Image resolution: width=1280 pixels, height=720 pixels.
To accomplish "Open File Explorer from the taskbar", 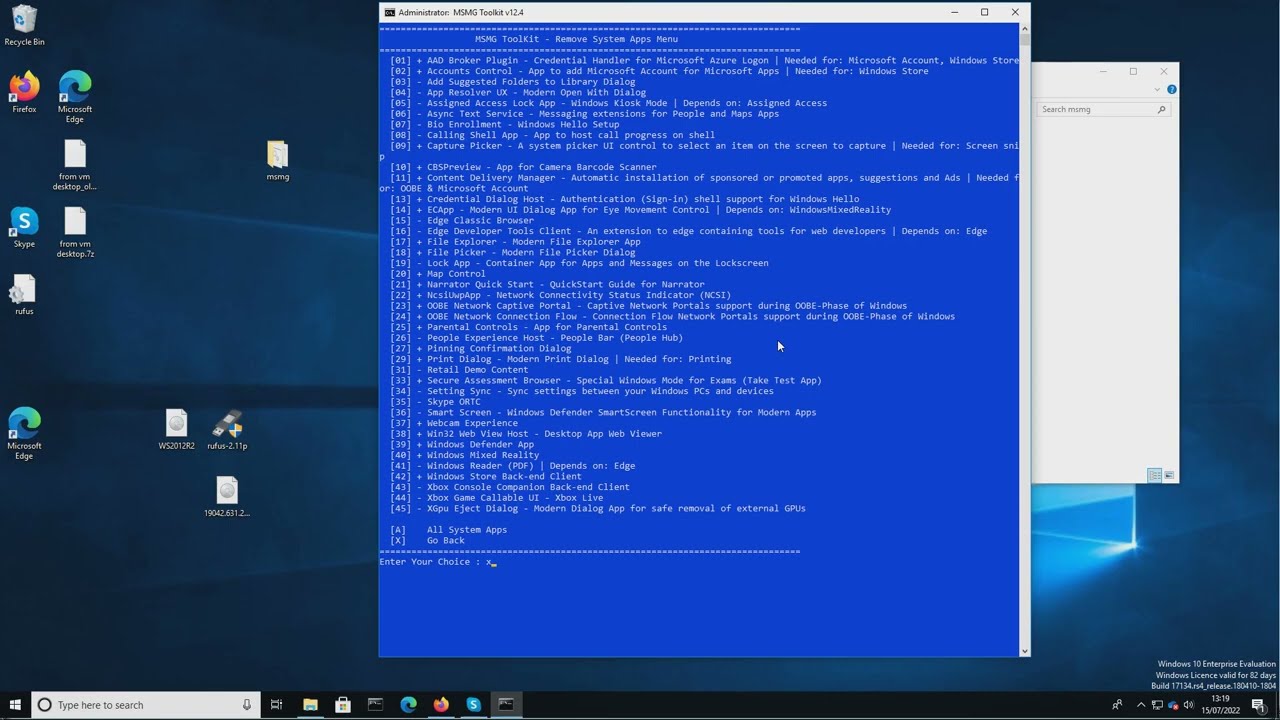I will 310,705.
